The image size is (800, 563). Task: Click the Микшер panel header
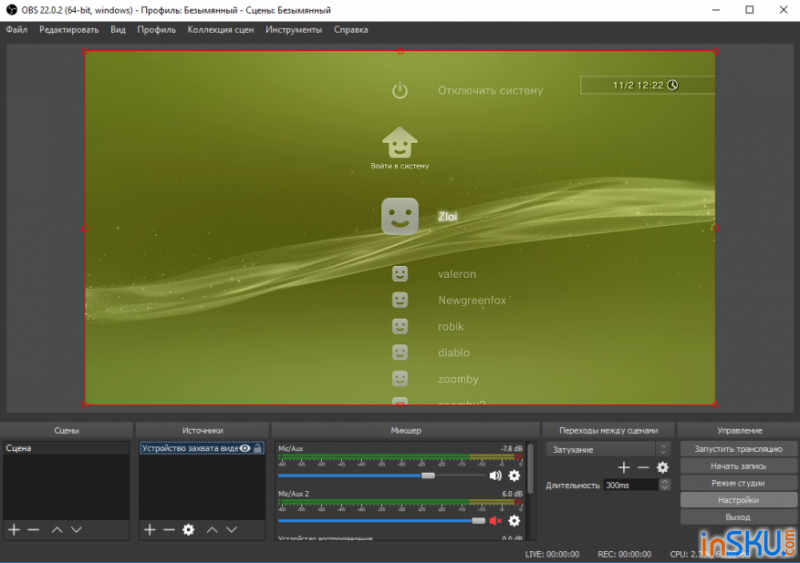406,431
